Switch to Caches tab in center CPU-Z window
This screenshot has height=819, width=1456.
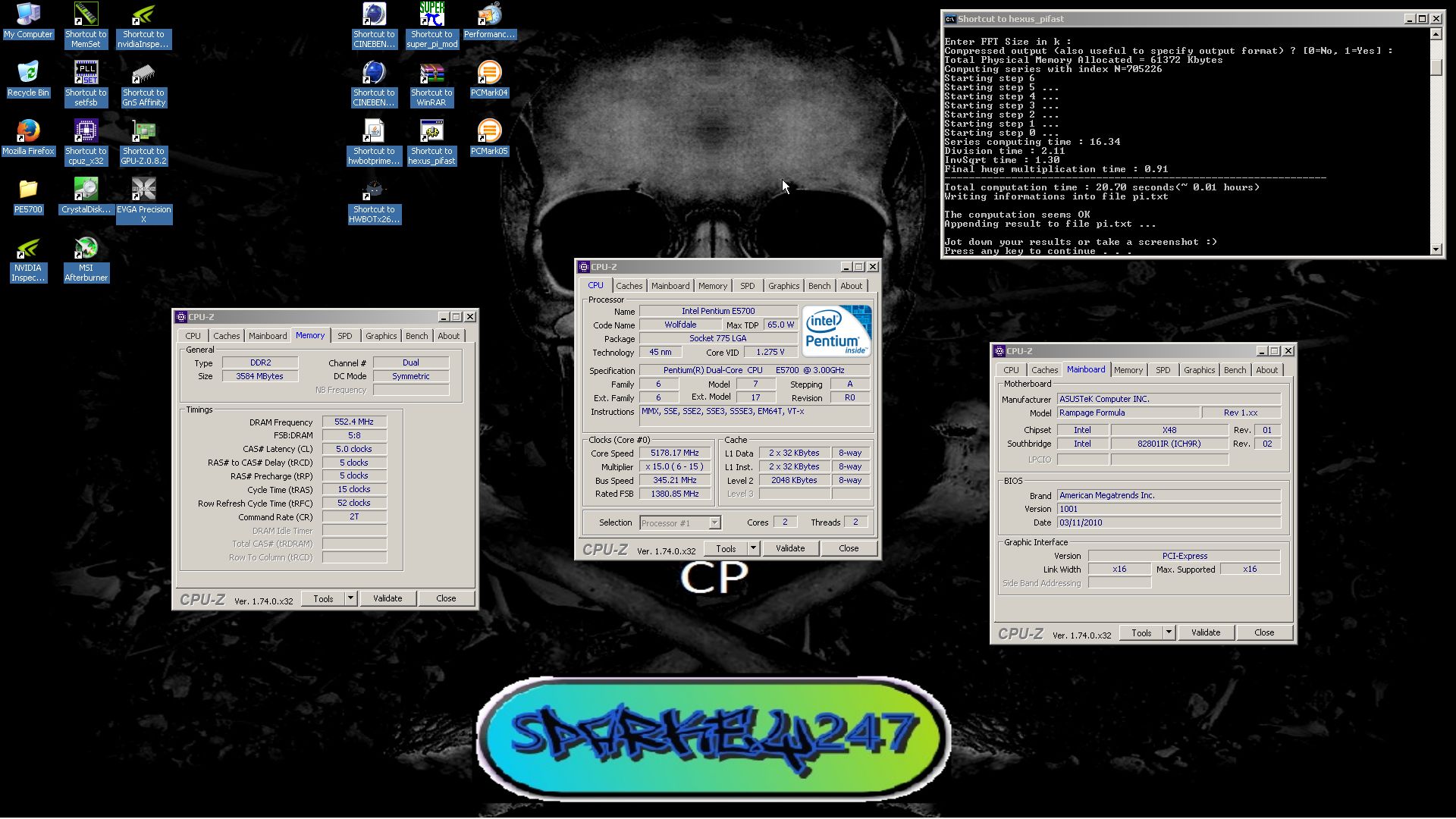point(629,286)
